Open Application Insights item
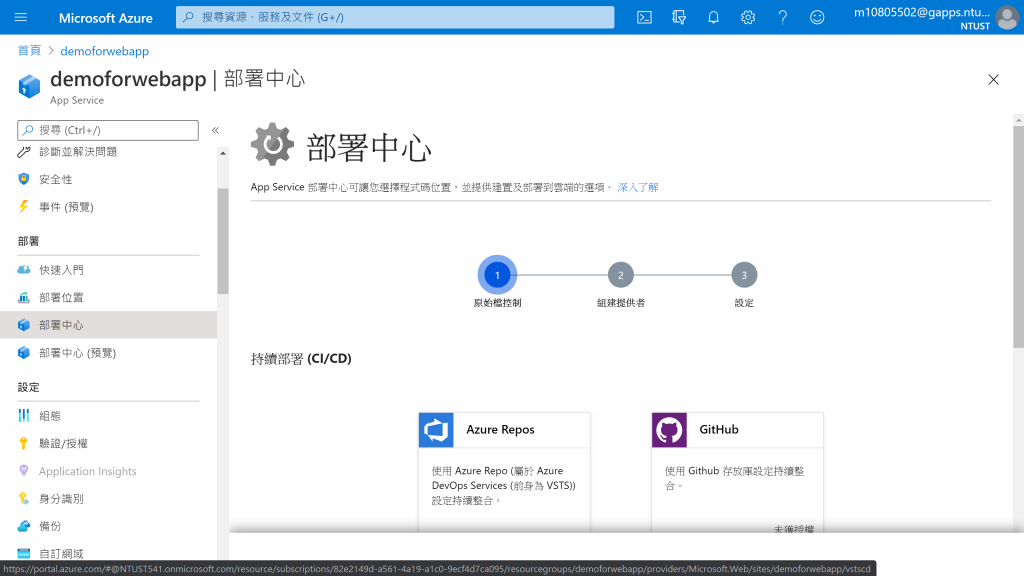Screen dimensions: 1024x576 [x=108, y=471]
